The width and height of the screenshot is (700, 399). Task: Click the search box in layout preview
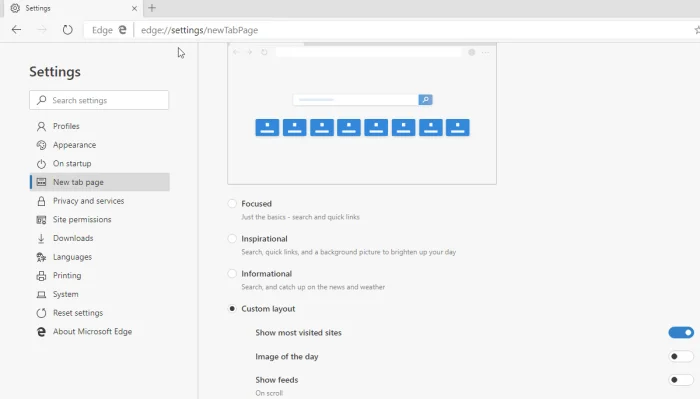356,100
